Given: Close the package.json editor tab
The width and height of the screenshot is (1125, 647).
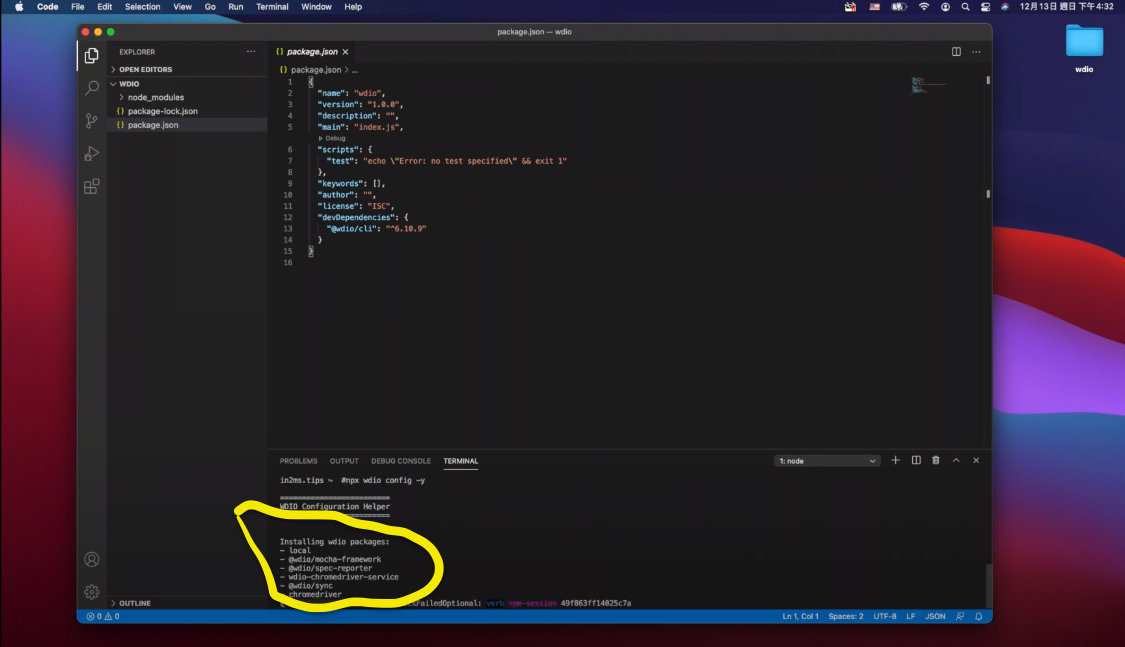Looking at the screenshot, I should click(x=345, y=52).
